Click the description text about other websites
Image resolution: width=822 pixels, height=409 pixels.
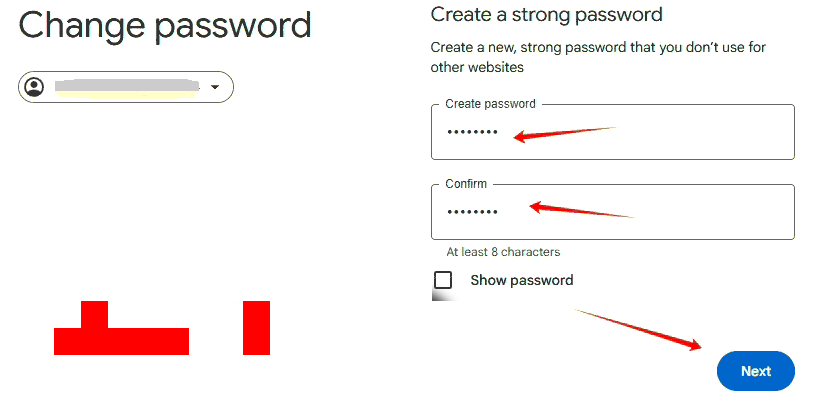[598, 57]
